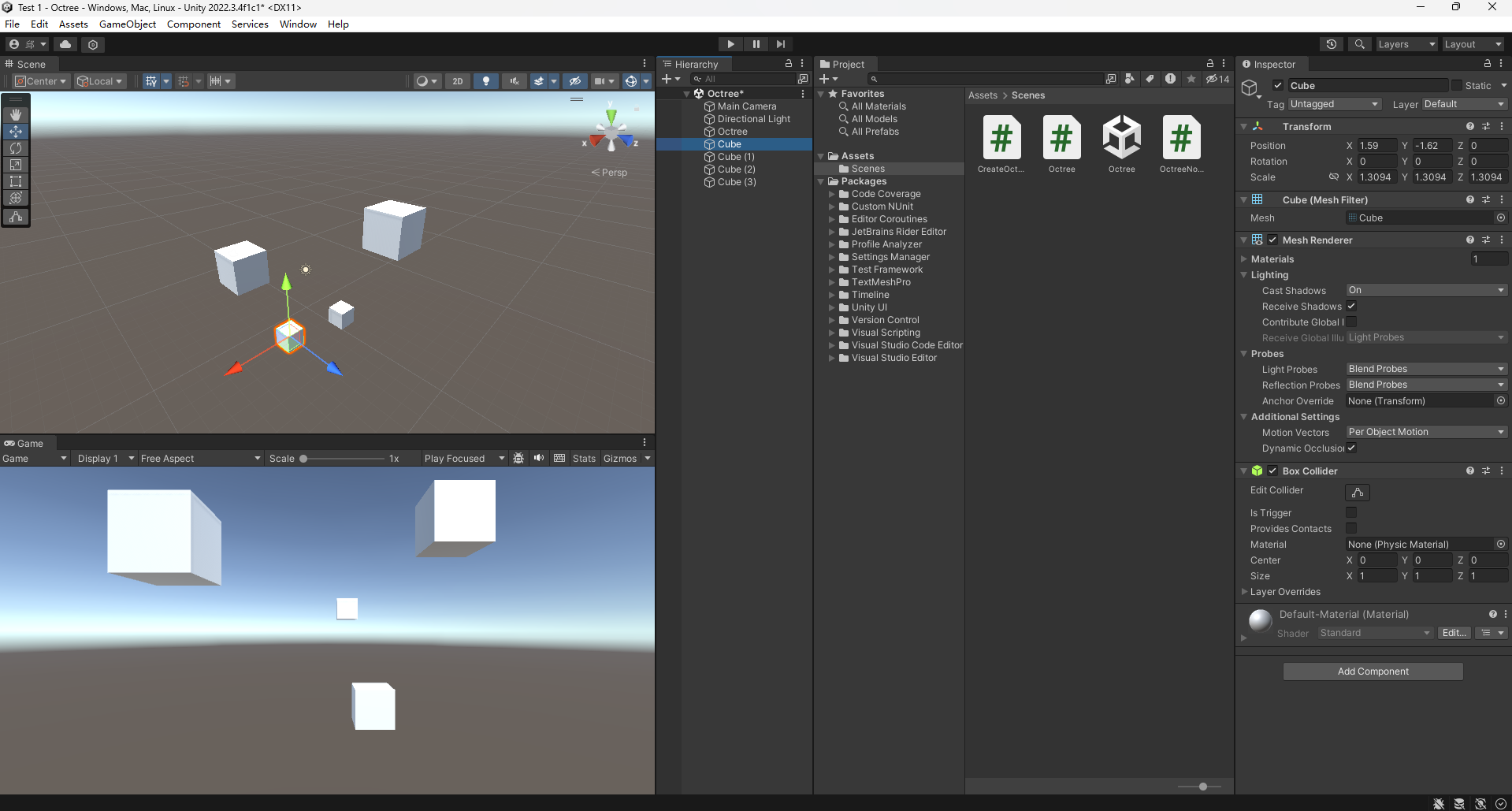The width and height of the screenshot is (1512, 811).
Task: Select the Hand view tool
Action: [16, 114]
